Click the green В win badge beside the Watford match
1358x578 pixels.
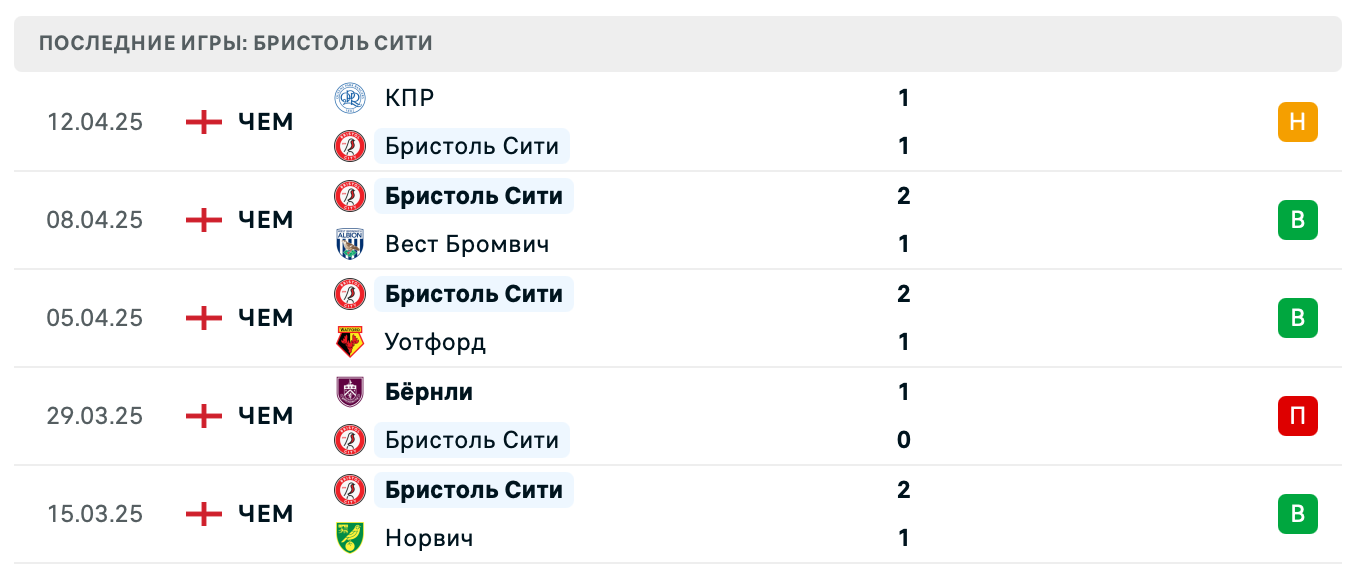tap(1298, 318)
